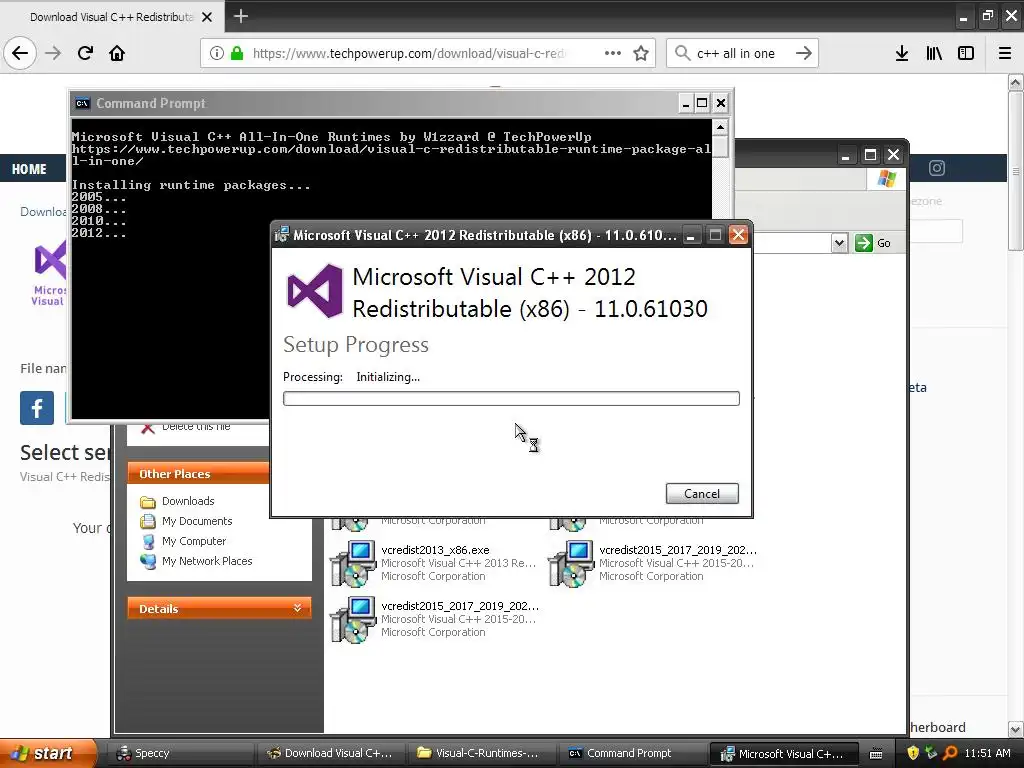
Task: Open Windows Start menu
Action: [48, 753]
